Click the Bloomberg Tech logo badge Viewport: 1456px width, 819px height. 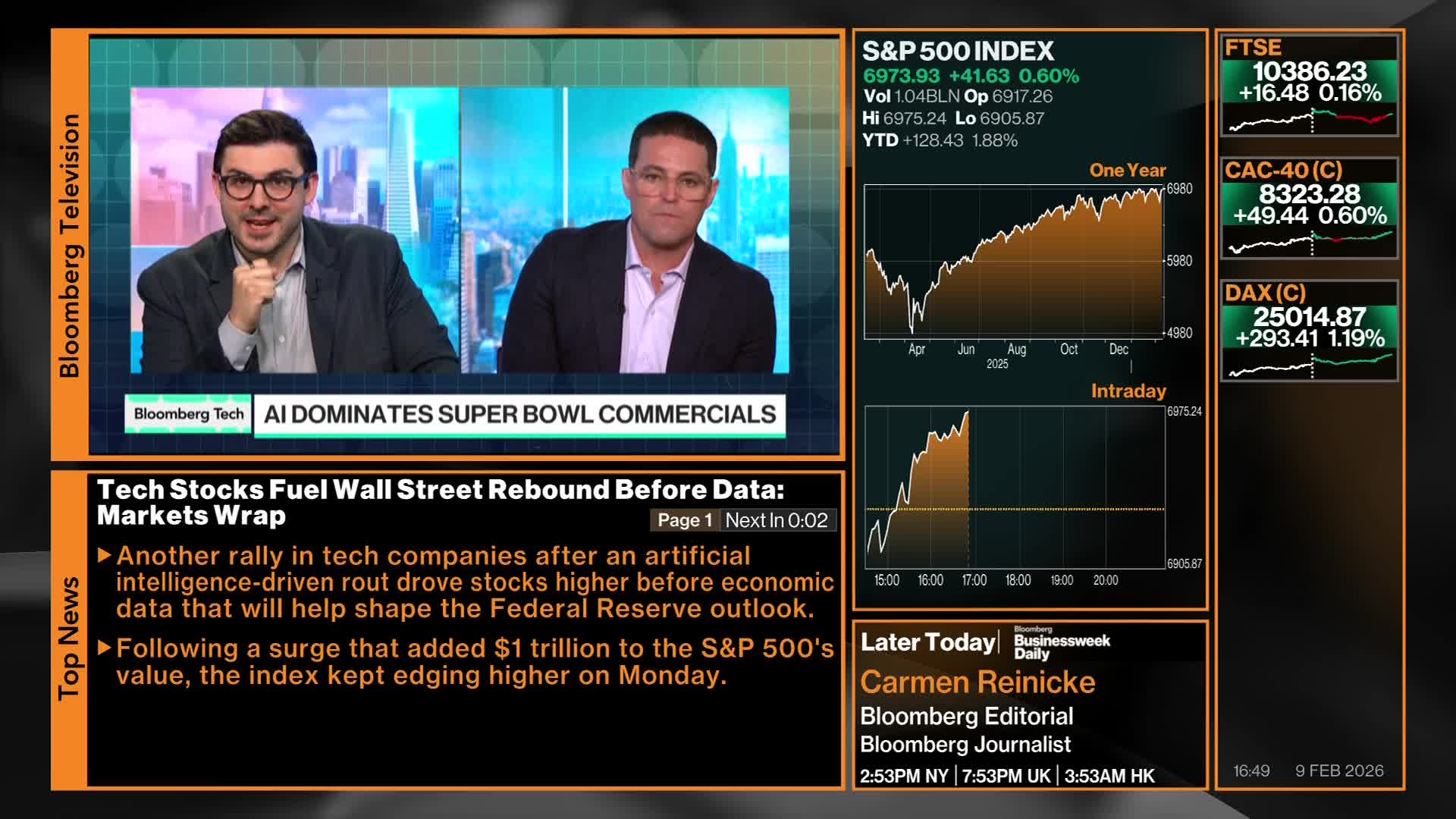[189, 414]
